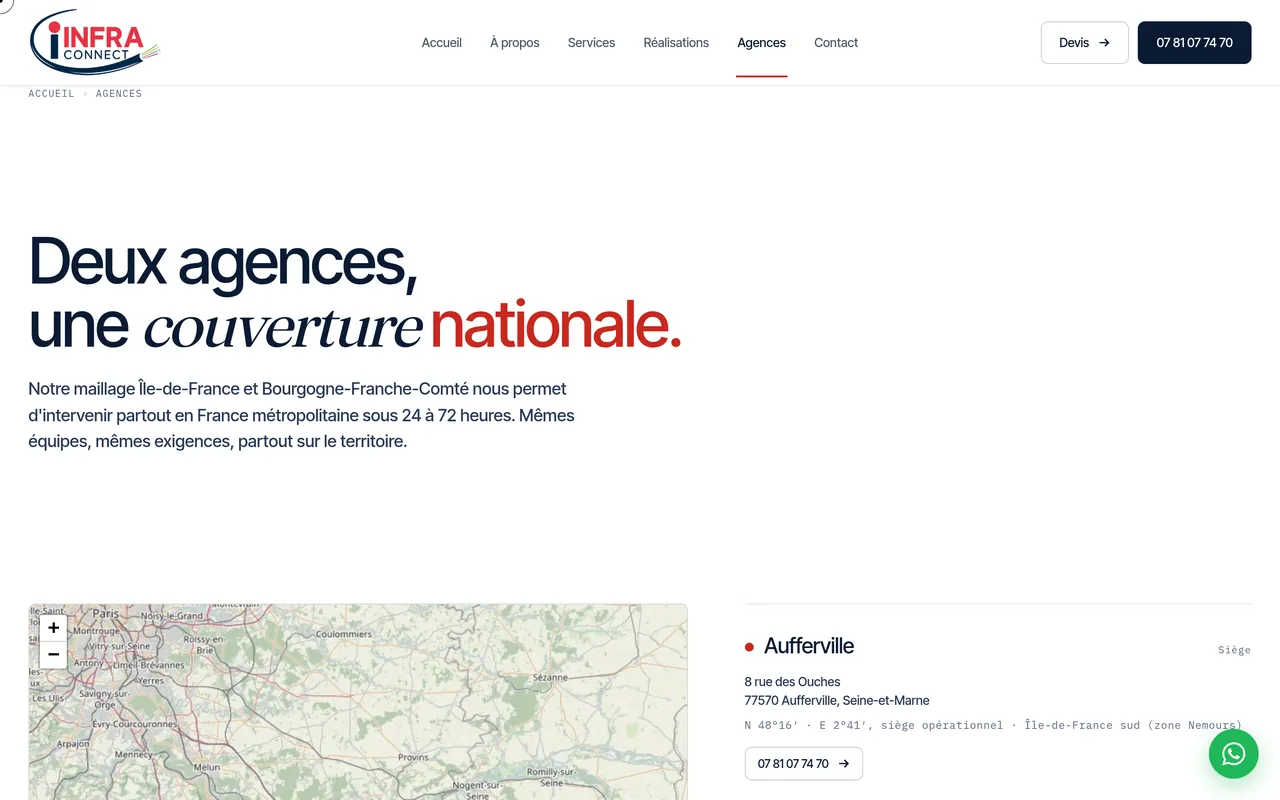
Task: Click the Notre maillage intro paragraph
Action: coord(301,415)
